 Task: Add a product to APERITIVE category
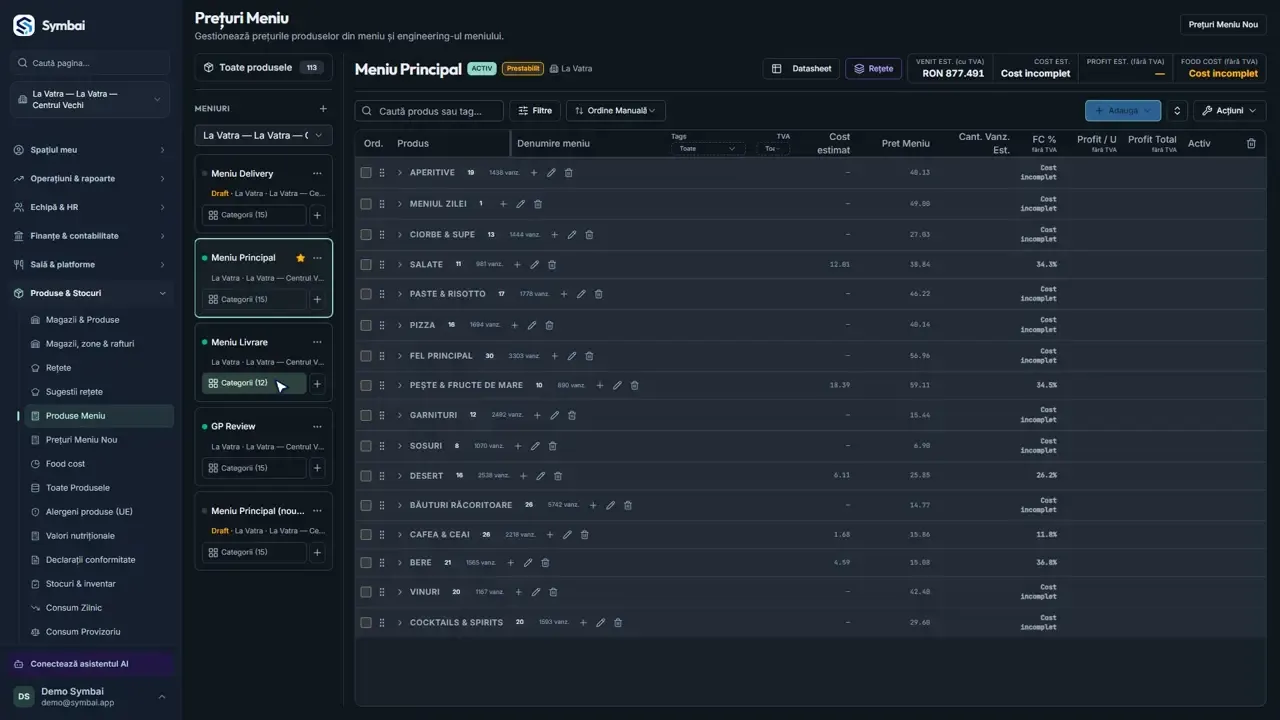pyautogui.click(x=534, y=173)
